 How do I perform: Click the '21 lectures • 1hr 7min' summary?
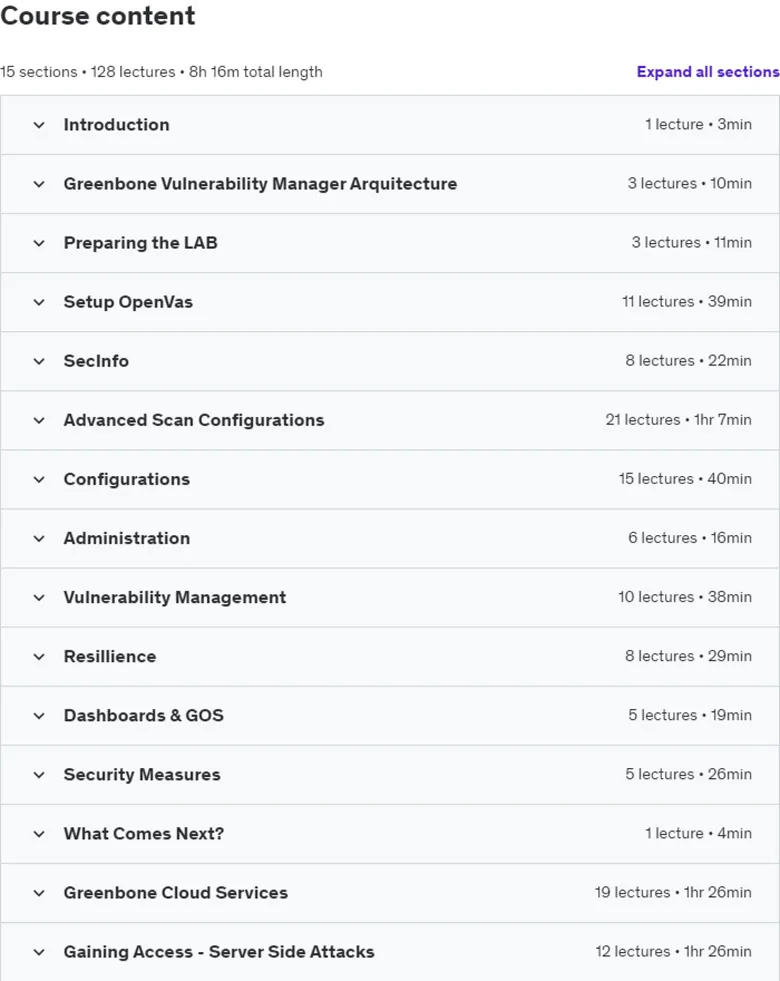click(x=678, y=420)
